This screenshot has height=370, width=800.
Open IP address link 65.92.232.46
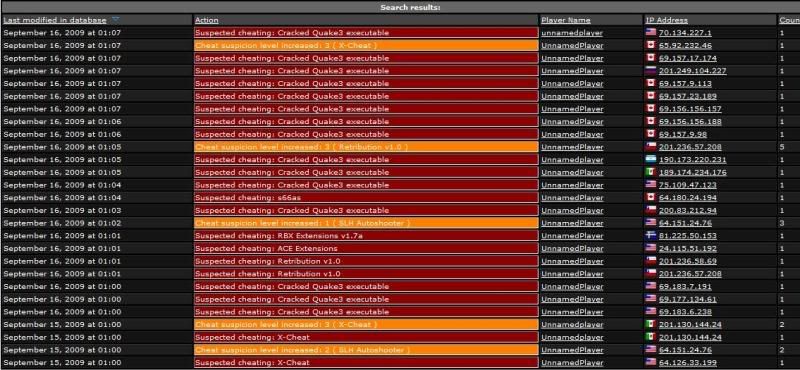pyautogui.click(x=685, y=45)
